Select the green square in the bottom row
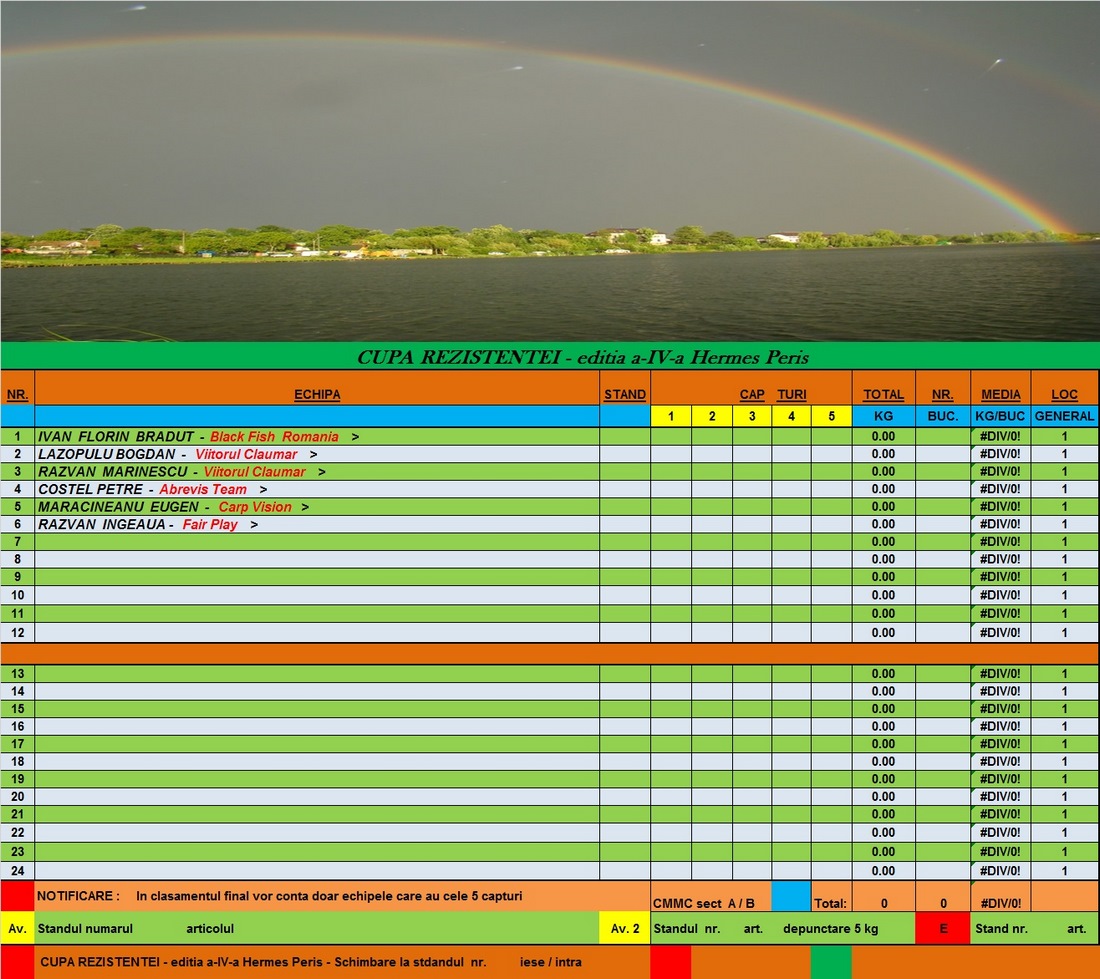The image size is (1100, 979). [x=830, y=963]
